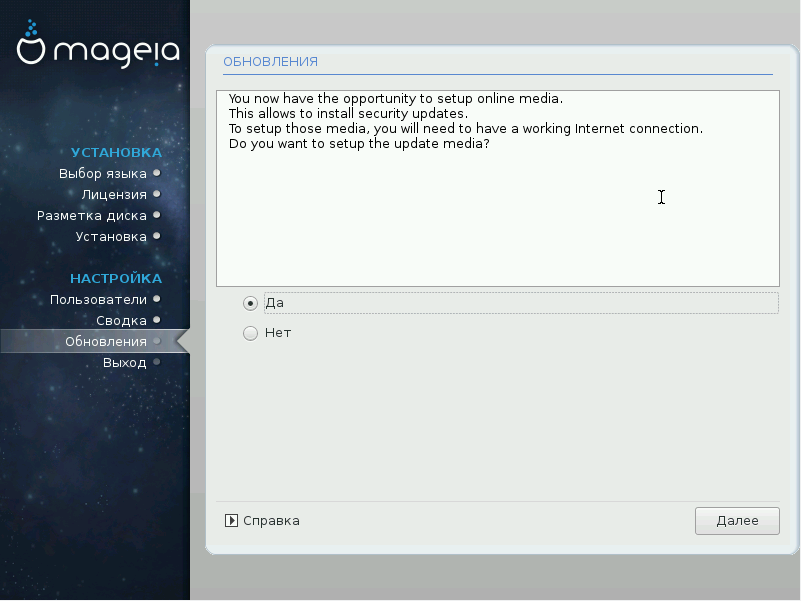This screenshot has height=601, width=801.
Task: Click the 'Далее' button
Action: click(x=737, y=521)
